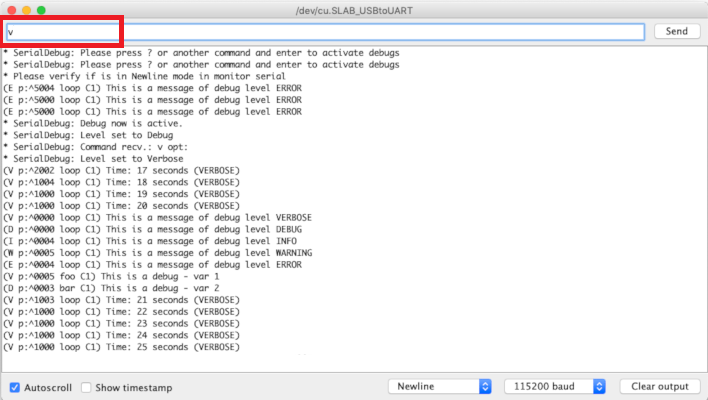Screen dimensions: 708x400
Task: Click the Clear output button
Action: pos(658,387)
